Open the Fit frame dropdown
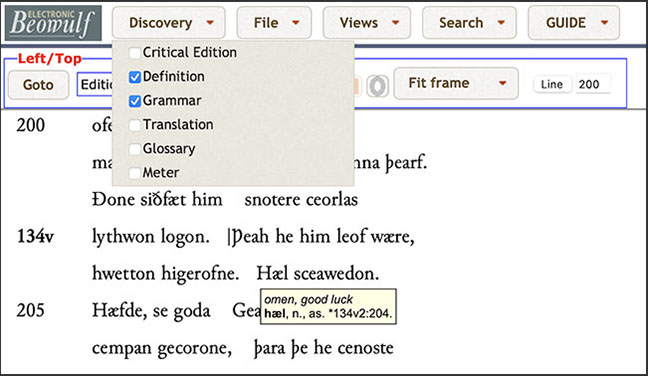 point(456,83)
